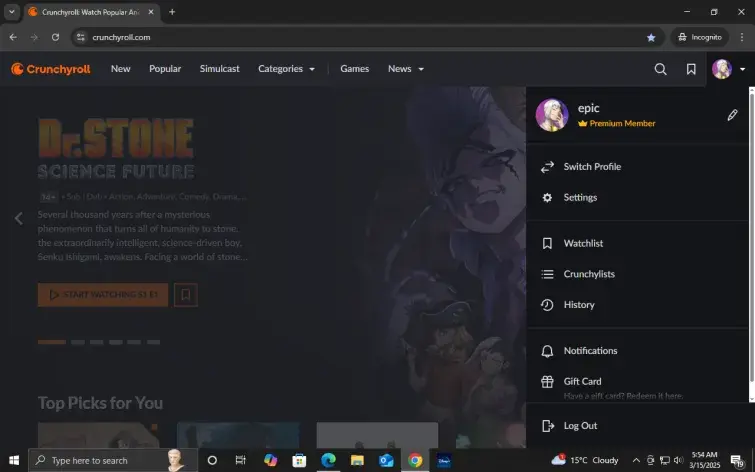Open Microsoft Edge on taskbar

[x=328, y=460]
